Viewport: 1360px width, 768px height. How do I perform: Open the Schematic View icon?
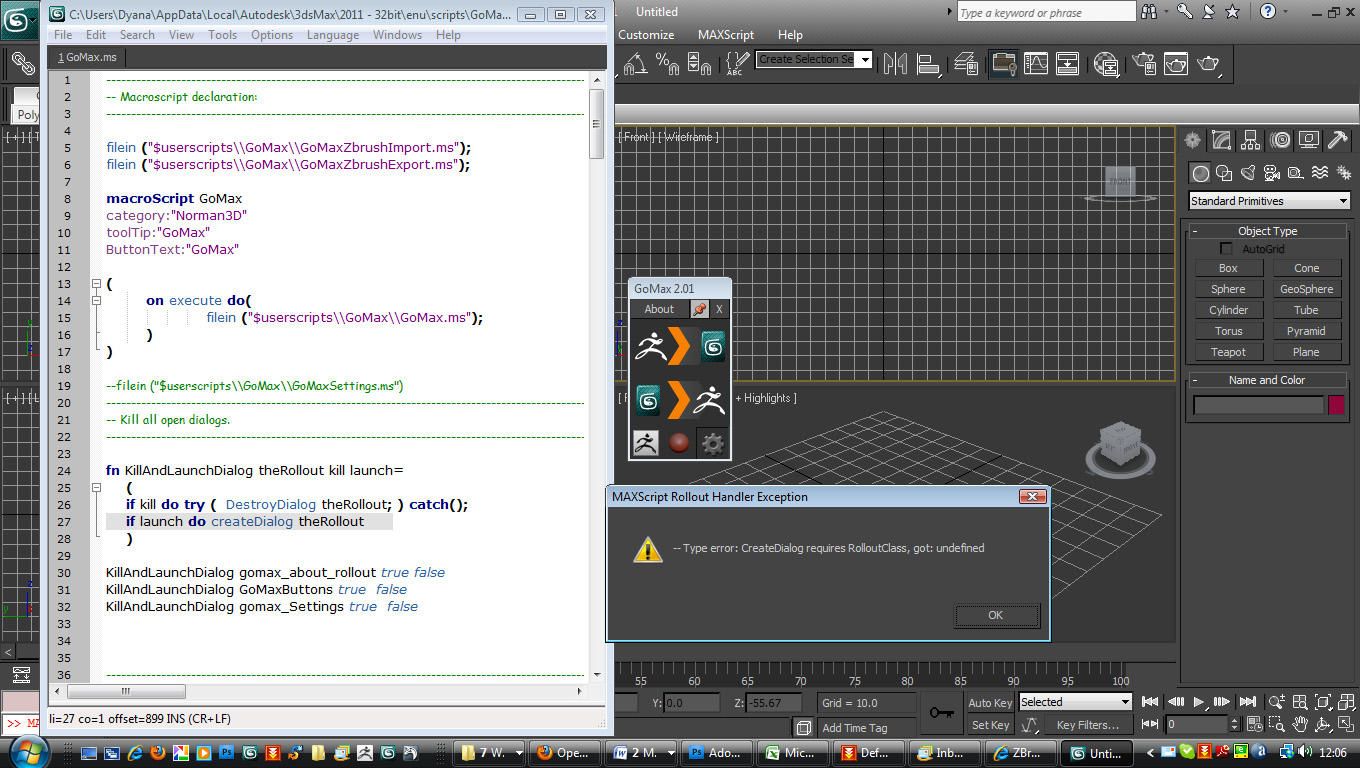(1068, 63)
